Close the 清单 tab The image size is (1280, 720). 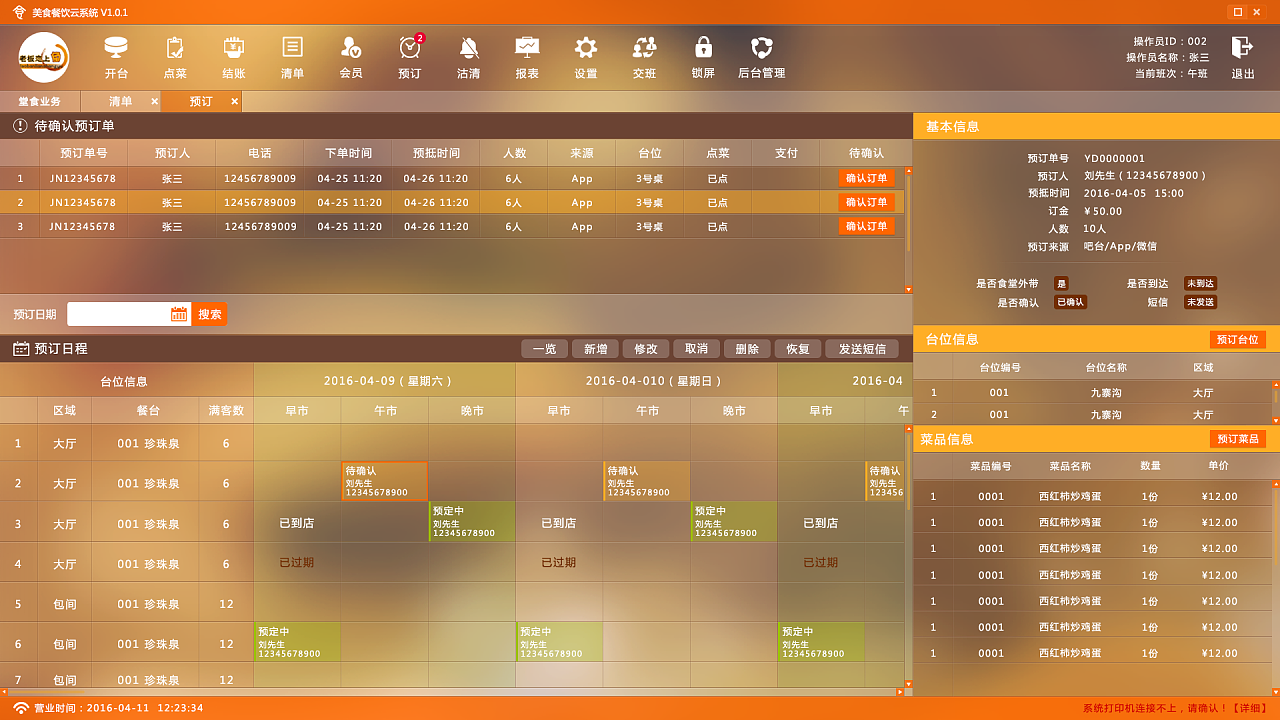tap(154, 102)
